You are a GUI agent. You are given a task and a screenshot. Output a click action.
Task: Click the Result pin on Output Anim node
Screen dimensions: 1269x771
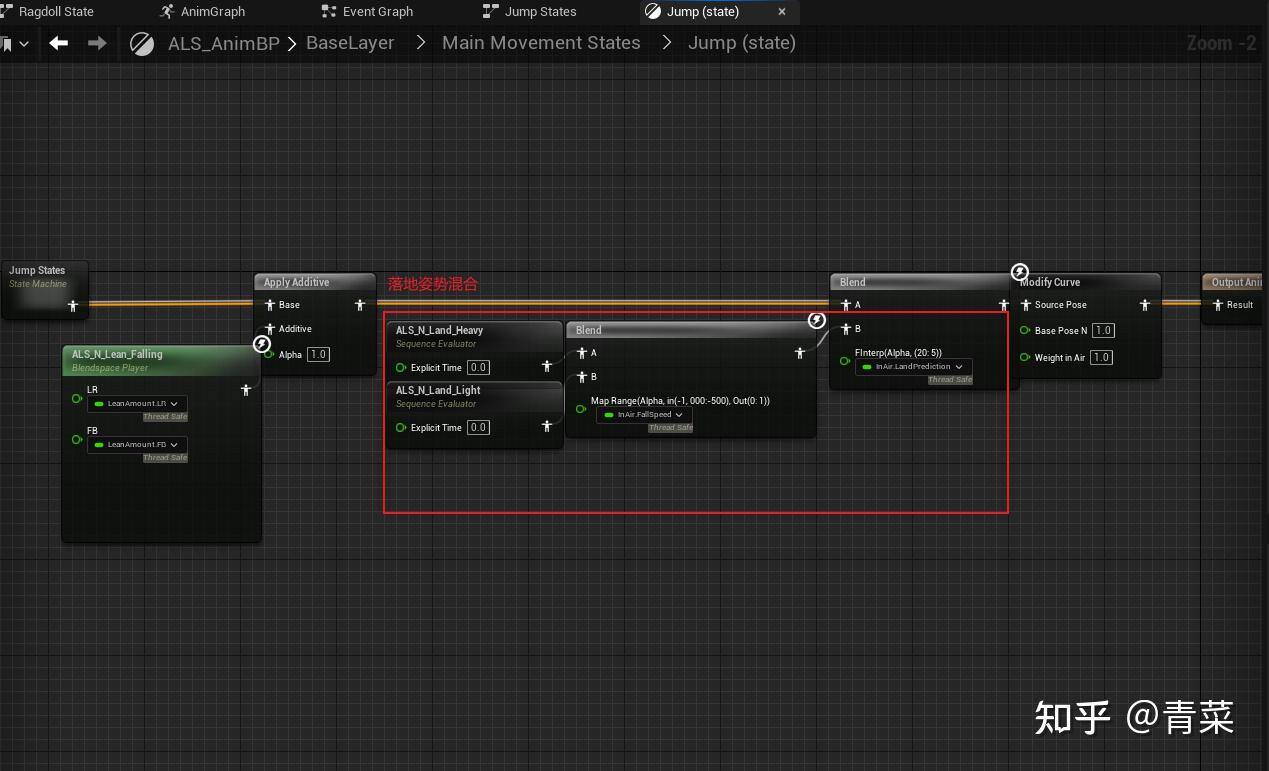pyautogui.click(x=1217, y=305)
